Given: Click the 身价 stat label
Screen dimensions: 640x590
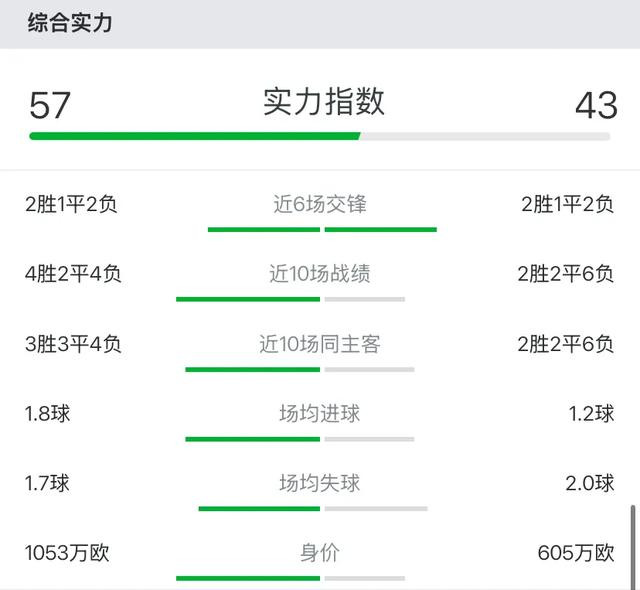Looking at the screenshot, I should [320, 553].
